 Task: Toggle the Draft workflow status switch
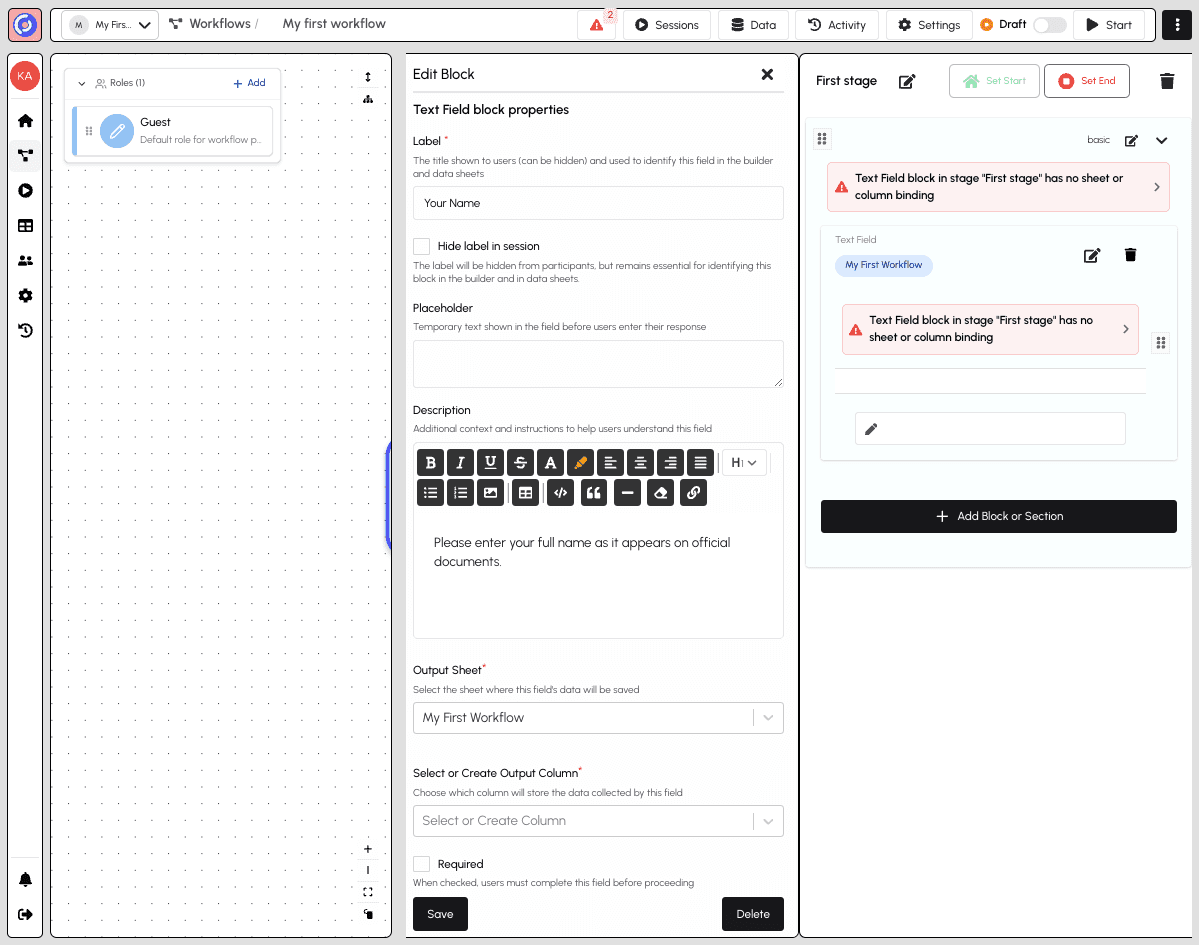(1048, 24)
